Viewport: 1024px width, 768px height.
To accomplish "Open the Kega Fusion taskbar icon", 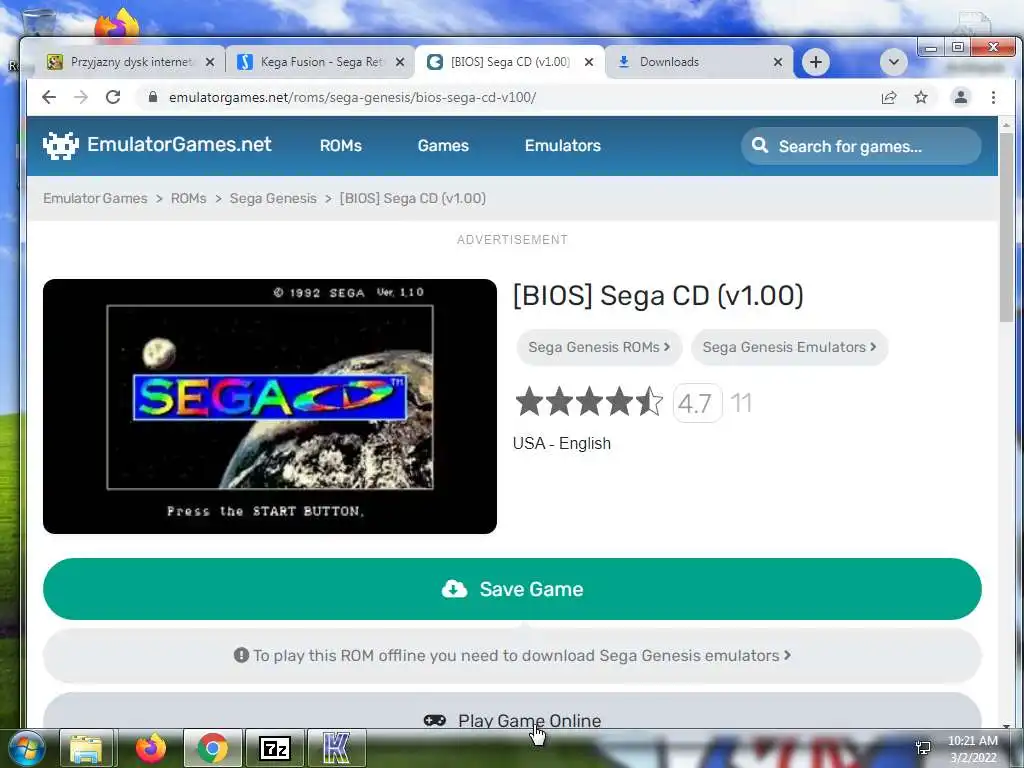I will pos(336,748).
